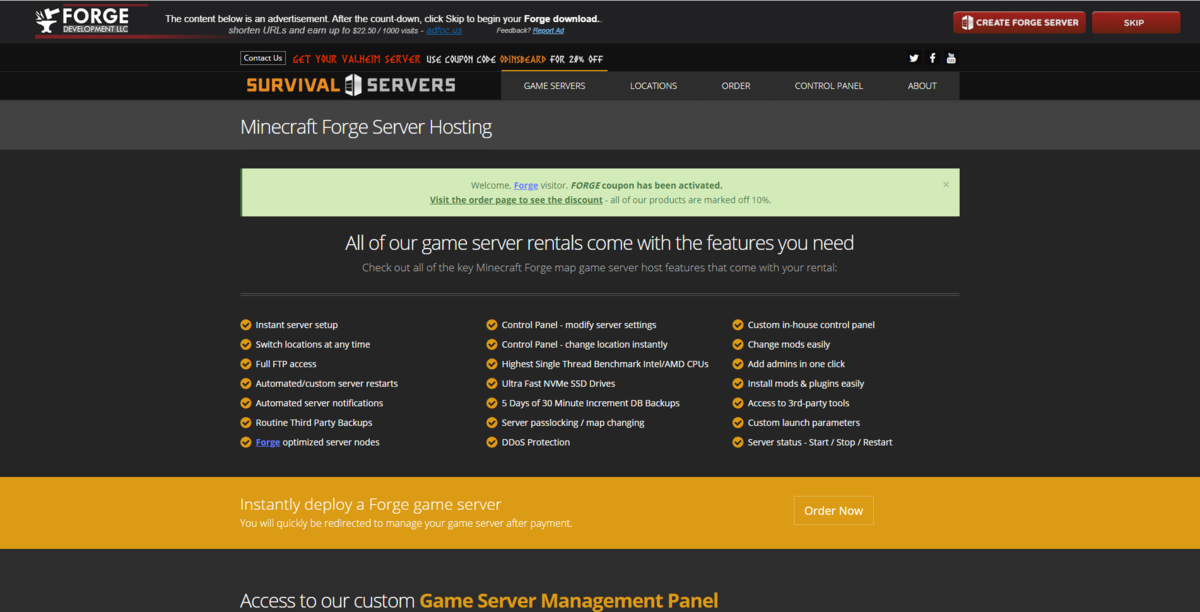
Task: Click the Valheim server coupon promo text
Action: [448, 59]
